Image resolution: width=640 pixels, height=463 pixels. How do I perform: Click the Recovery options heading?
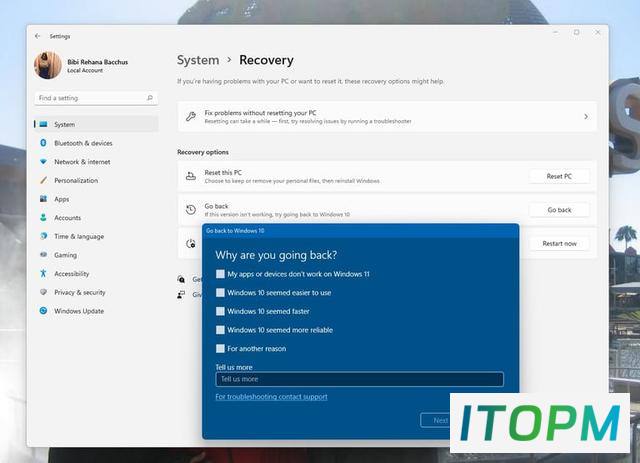point(203,152)
